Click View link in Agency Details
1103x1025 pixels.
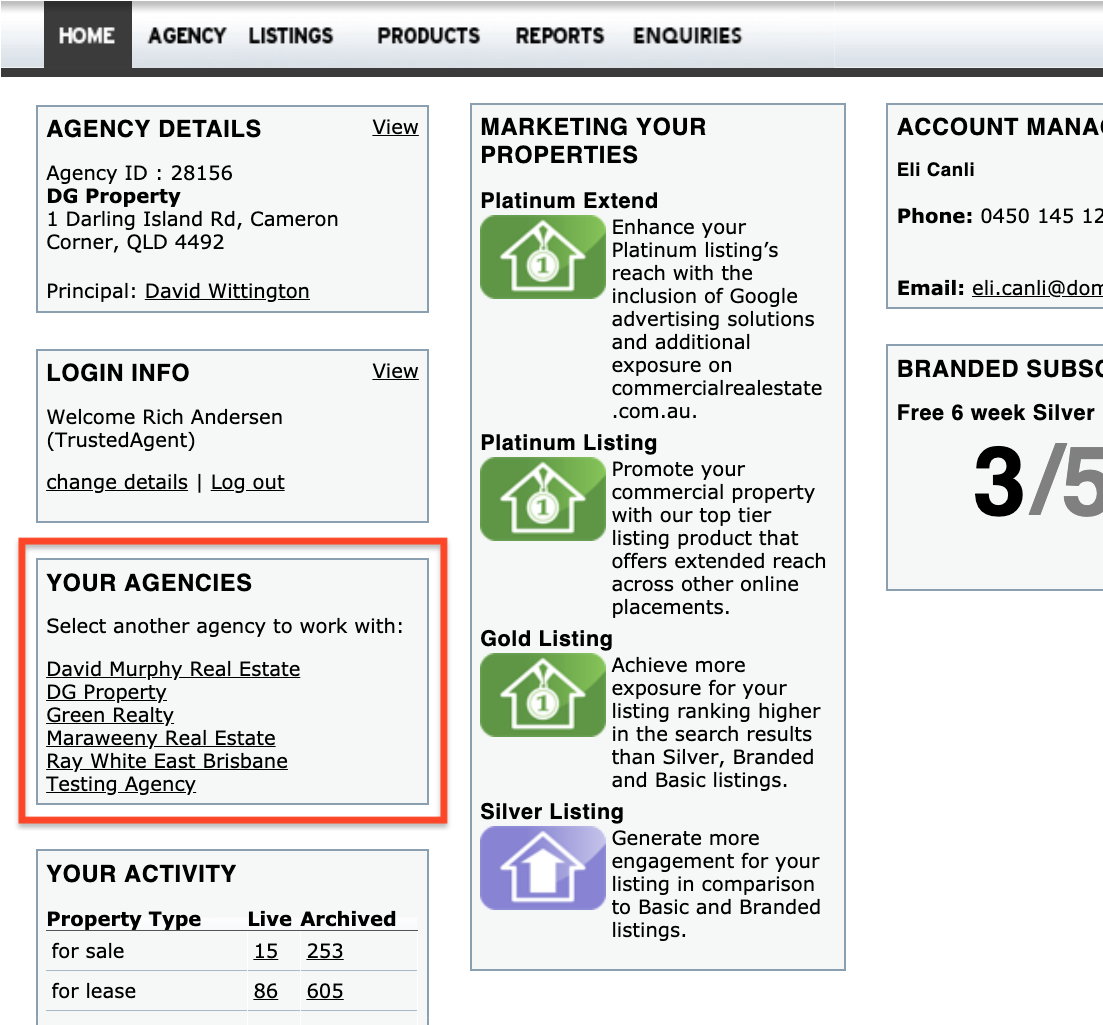coord(395,127)
